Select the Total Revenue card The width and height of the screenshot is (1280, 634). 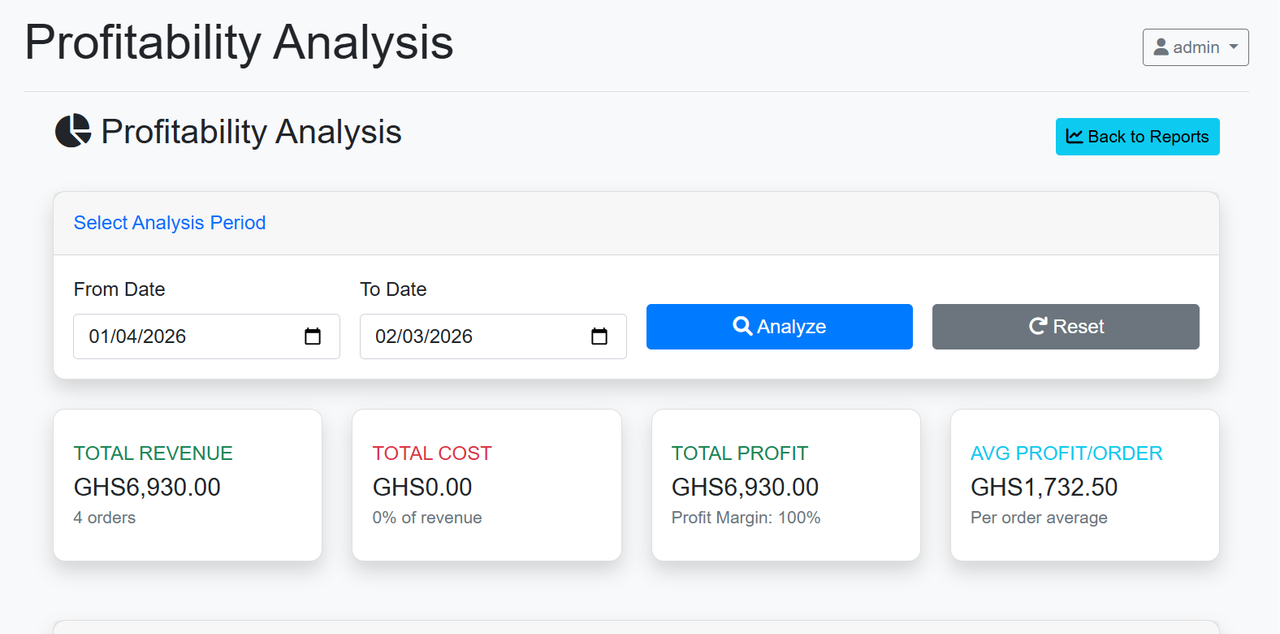188,485
